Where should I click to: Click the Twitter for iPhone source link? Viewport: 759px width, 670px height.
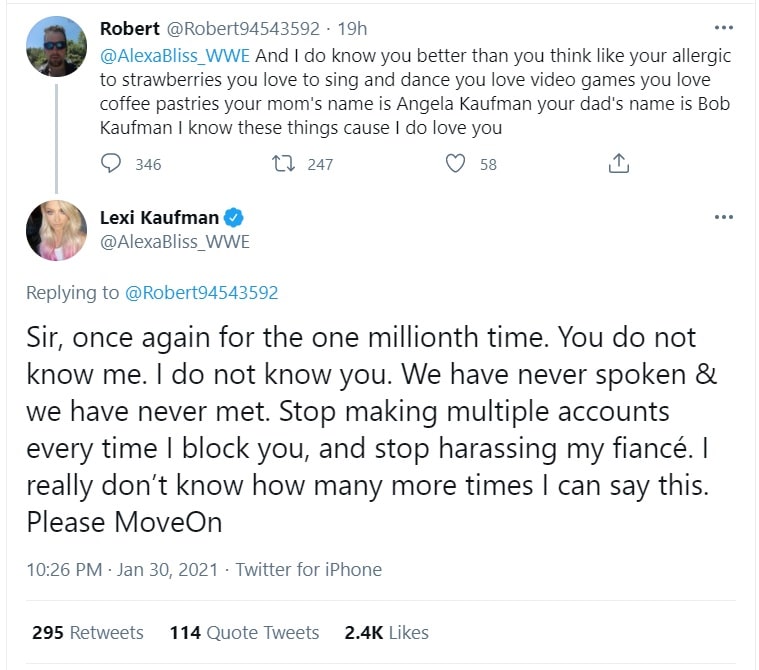click(x=309, y=569)
